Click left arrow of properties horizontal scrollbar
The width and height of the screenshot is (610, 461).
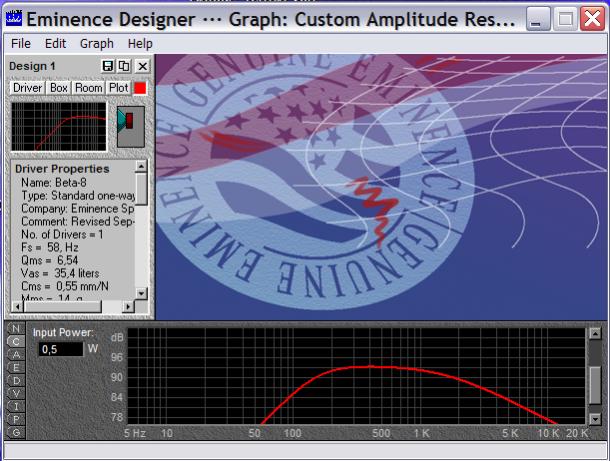pyautogui.click(x=17, y=307)
